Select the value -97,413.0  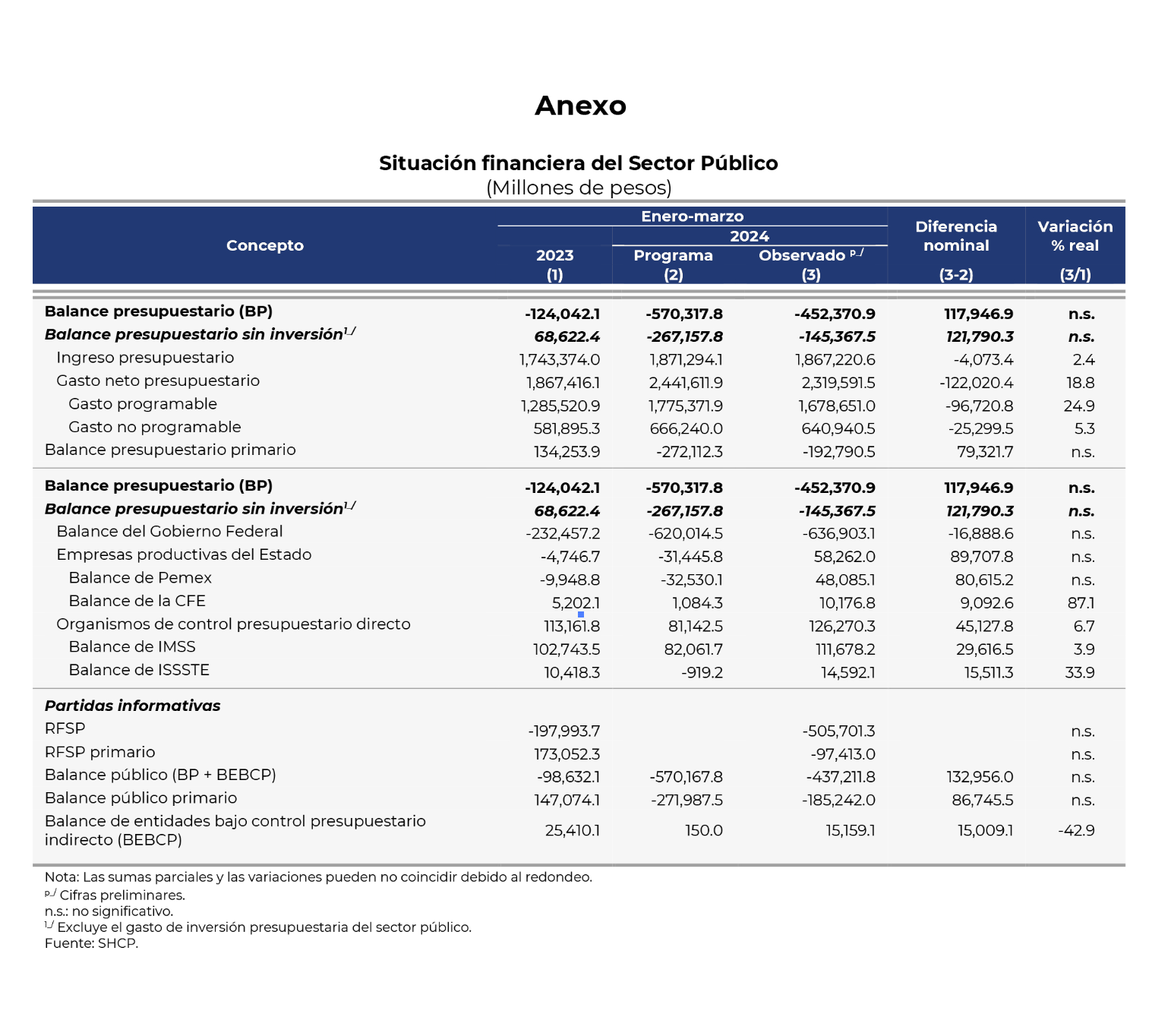[843, 754]
